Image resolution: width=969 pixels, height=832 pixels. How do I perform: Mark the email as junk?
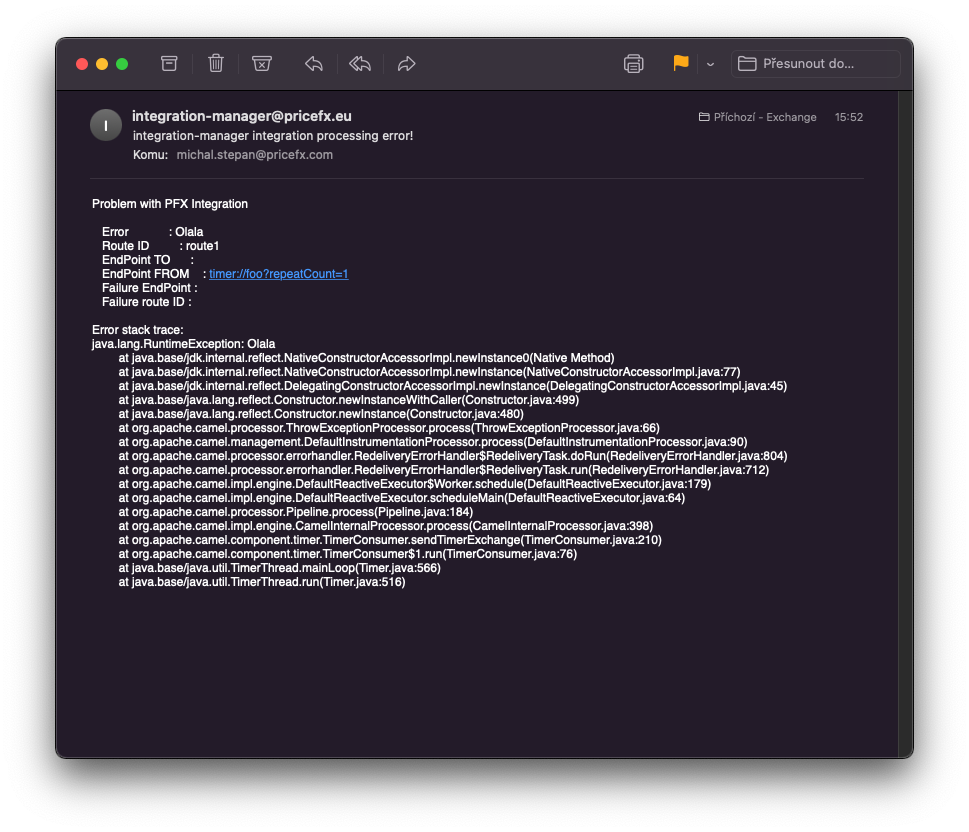pyautogui.click(x=261, y=63)
